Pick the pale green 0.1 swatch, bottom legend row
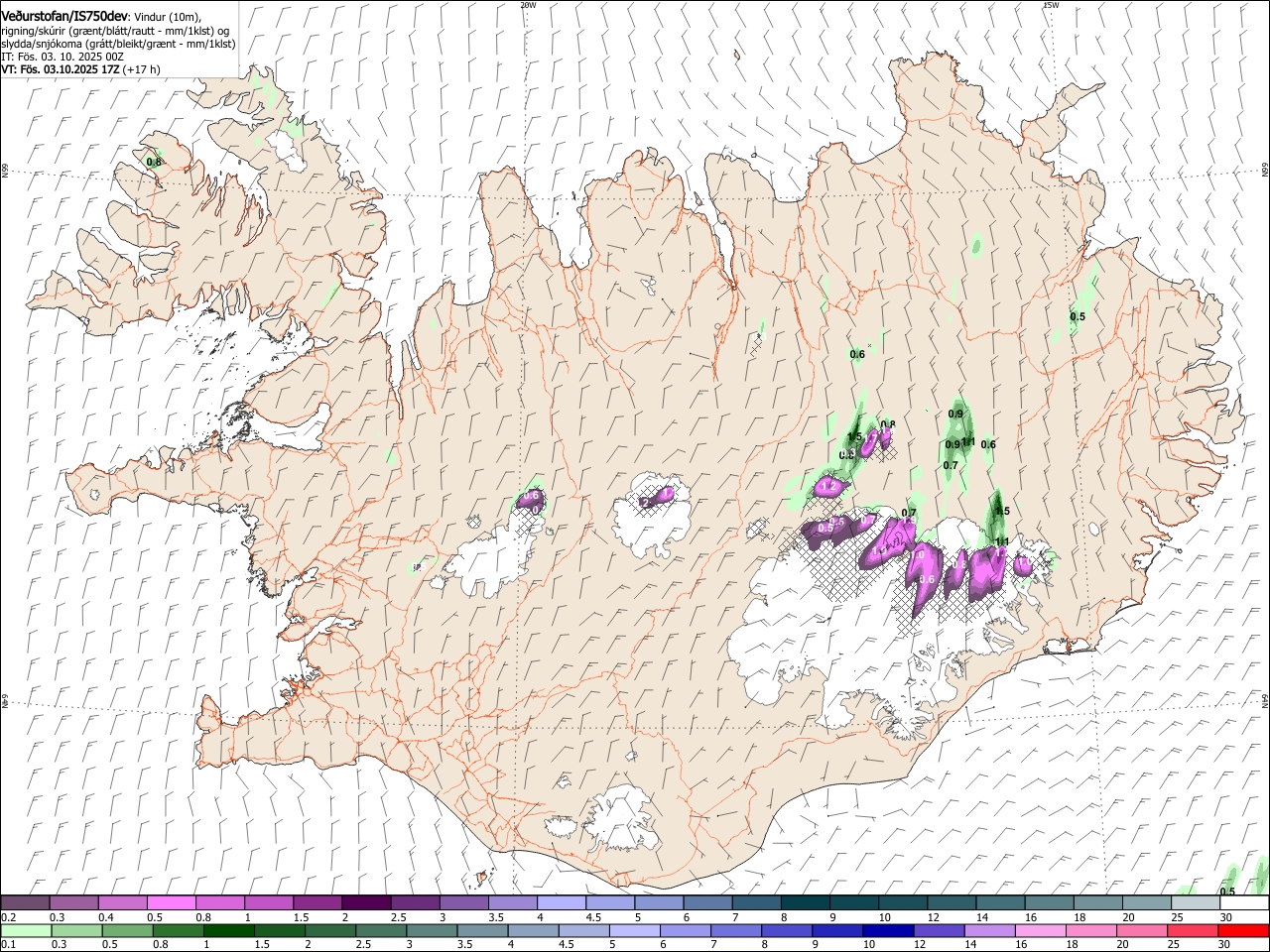This screenshot has width=1270, height=952. [x=26, y=930]
